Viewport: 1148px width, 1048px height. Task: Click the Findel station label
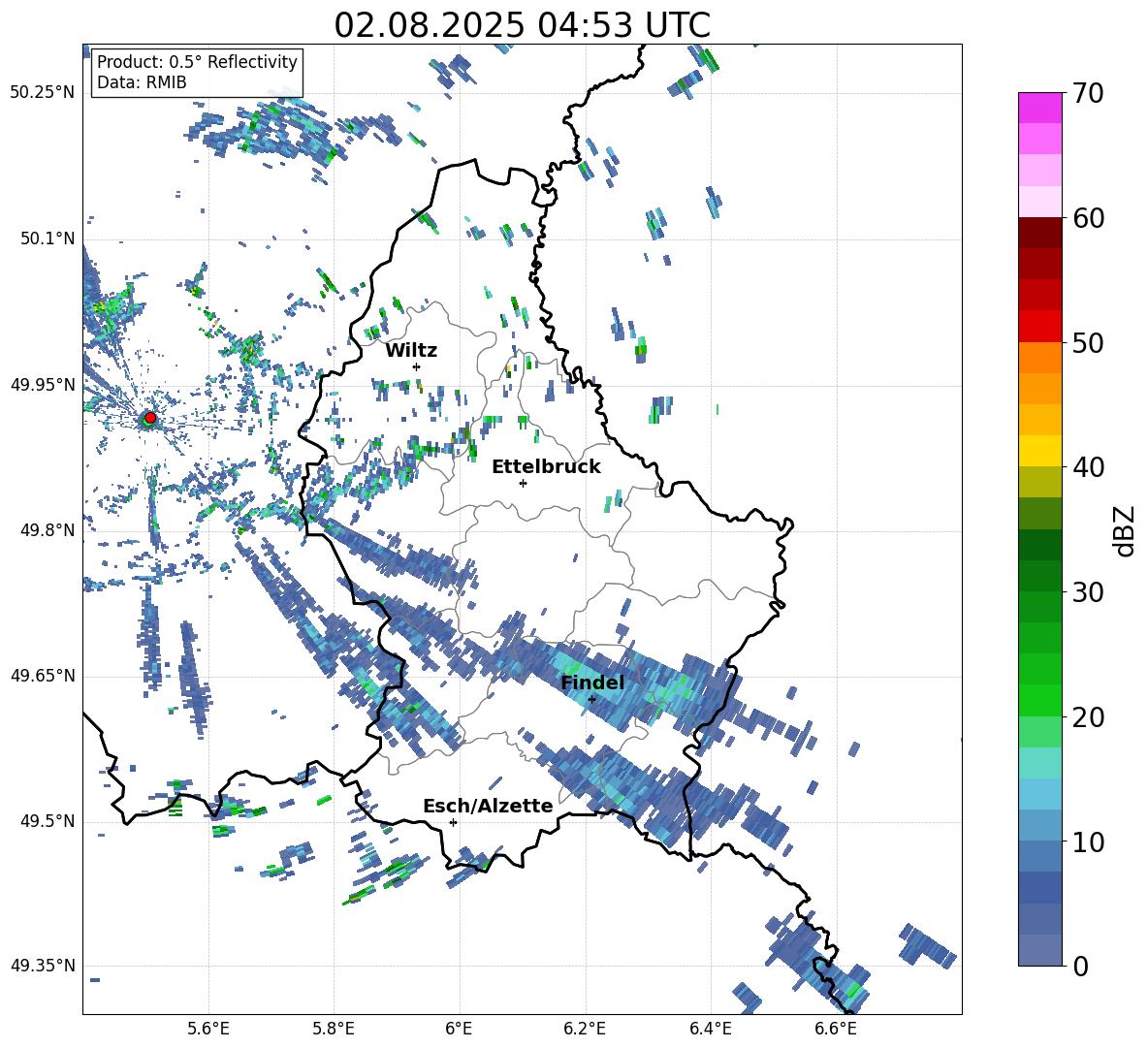592,683
